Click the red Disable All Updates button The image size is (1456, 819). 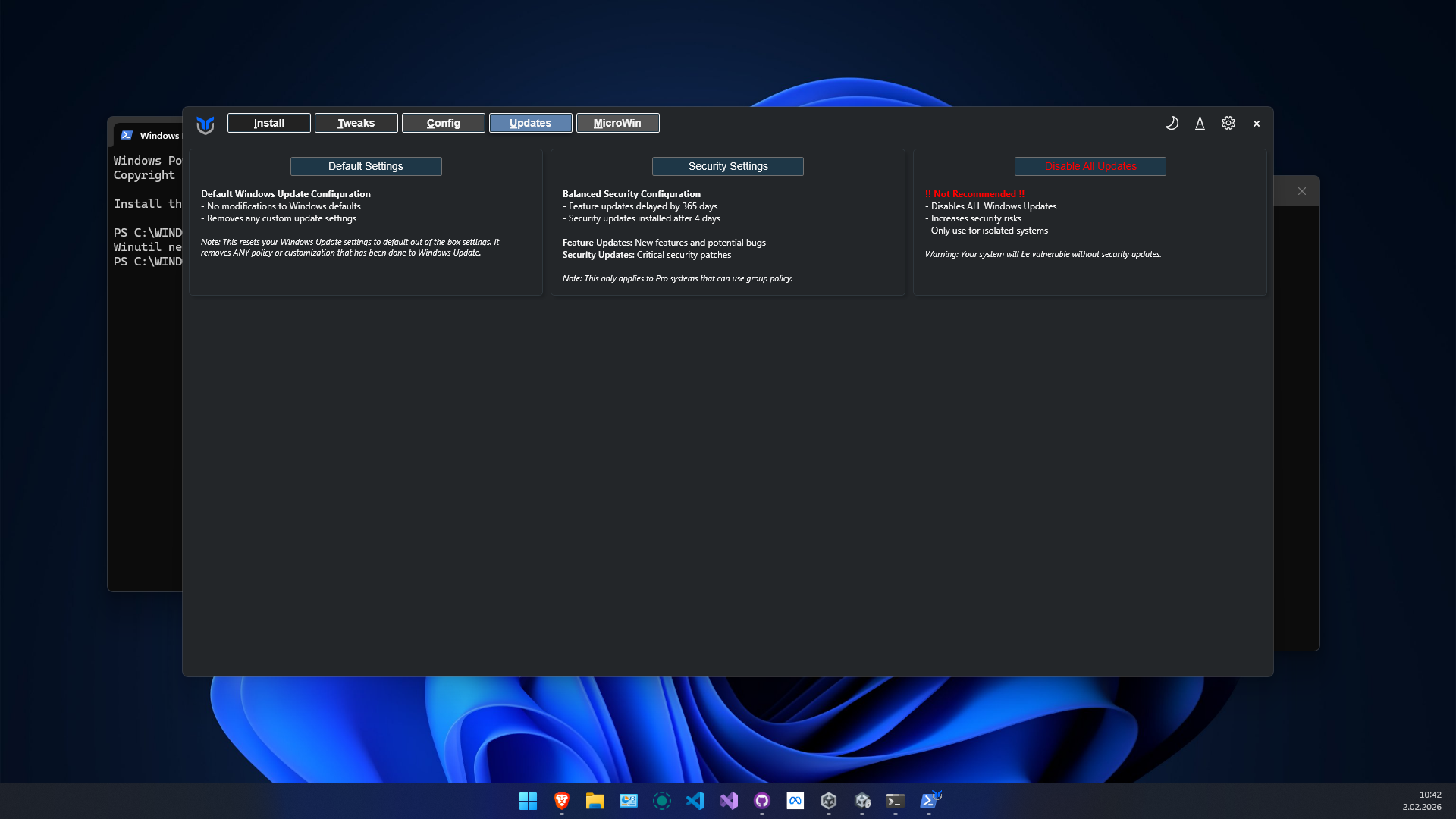[1090, 166]
